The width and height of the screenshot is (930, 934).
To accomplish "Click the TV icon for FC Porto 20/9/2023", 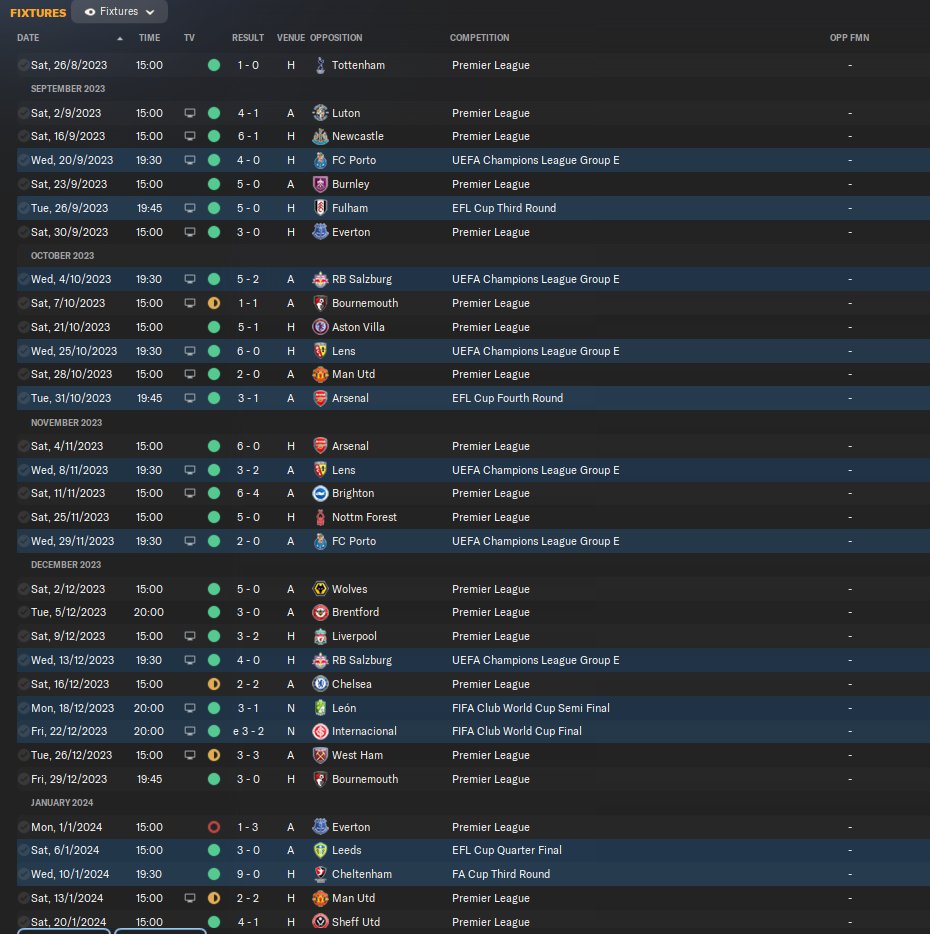I will [x=189, y=160].
